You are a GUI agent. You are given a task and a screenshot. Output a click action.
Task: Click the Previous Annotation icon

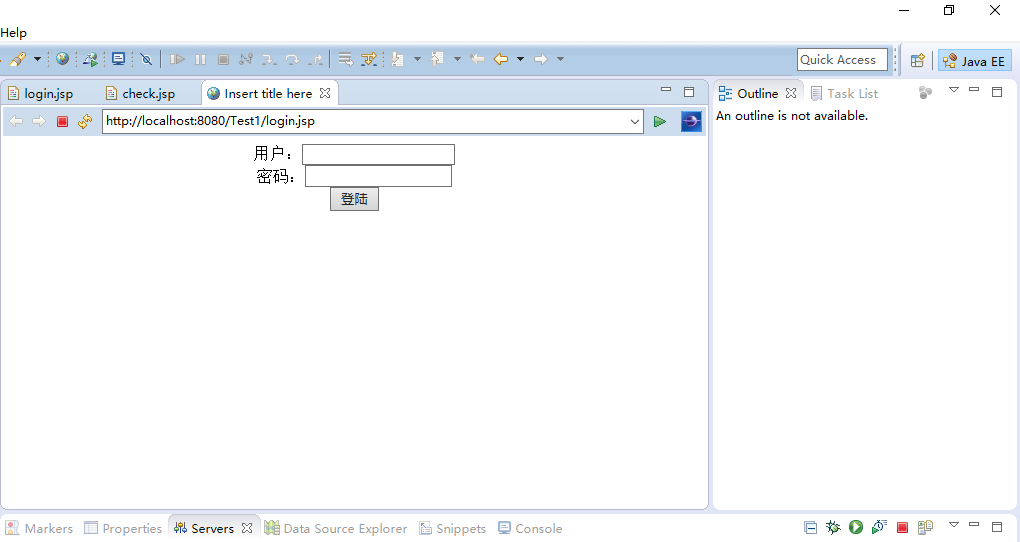pyautogui.click(x=437, y=59)
